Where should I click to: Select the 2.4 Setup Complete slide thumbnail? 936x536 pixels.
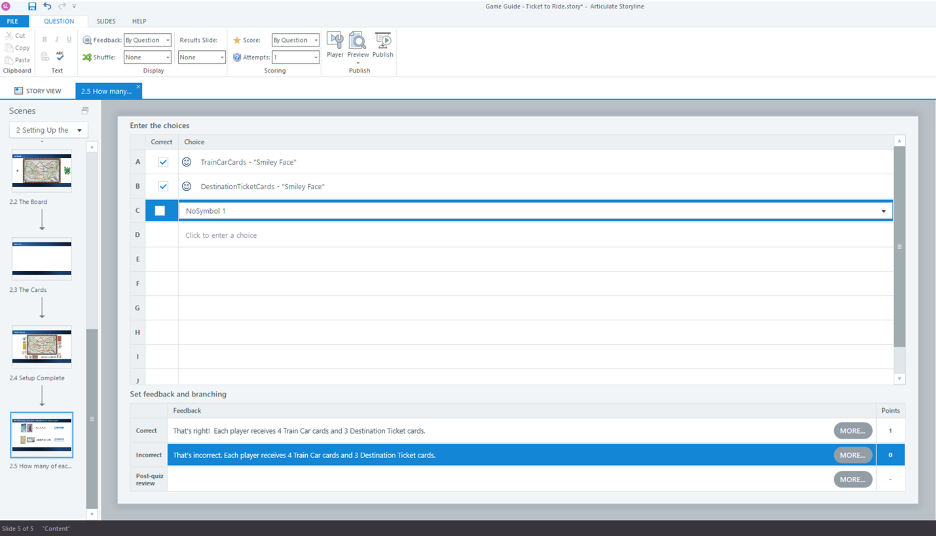tap(42, 347)
